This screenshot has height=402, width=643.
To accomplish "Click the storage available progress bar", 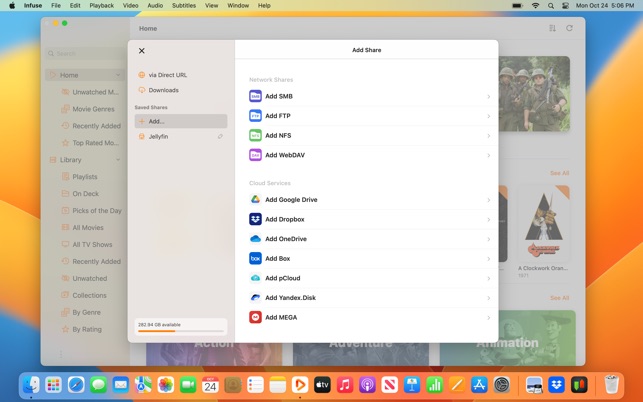I will [x=181, y=331].
